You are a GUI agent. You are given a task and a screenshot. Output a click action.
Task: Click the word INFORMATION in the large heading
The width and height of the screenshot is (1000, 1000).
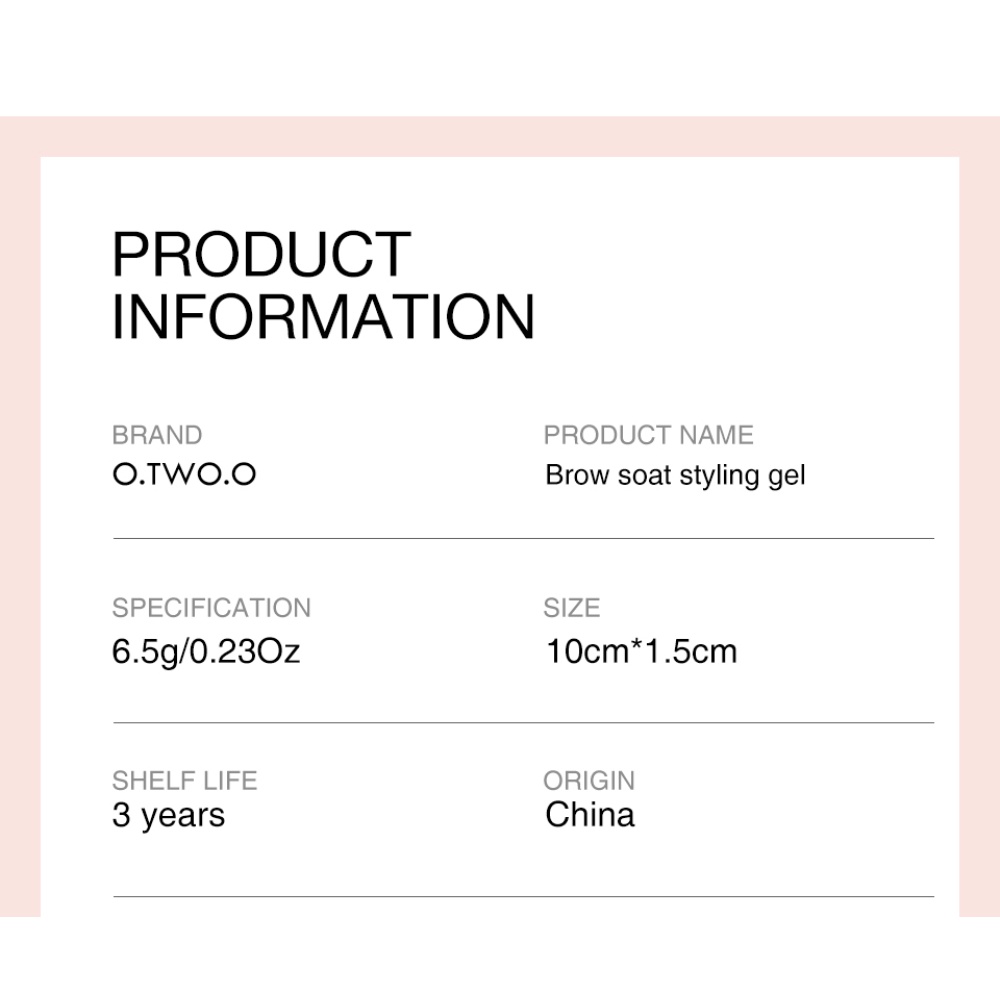point(323,317)
